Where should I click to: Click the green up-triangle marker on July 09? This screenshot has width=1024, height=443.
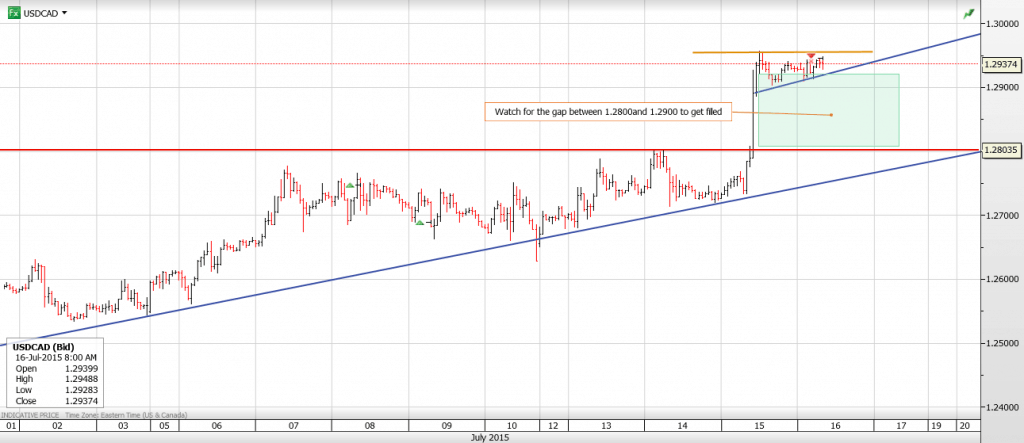tap(420, 222)
